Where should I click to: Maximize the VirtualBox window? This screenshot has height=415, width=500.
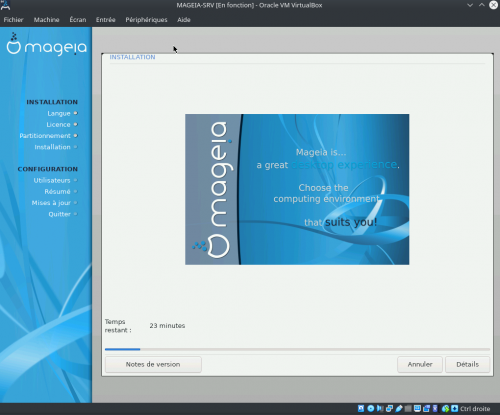[x=482, y=5]
